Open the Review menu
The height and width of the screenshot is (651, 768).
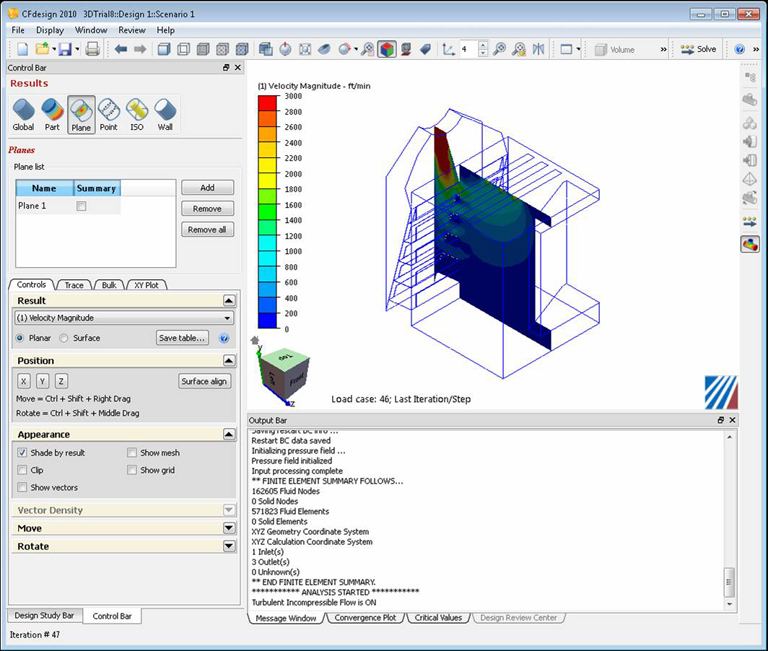132,30
